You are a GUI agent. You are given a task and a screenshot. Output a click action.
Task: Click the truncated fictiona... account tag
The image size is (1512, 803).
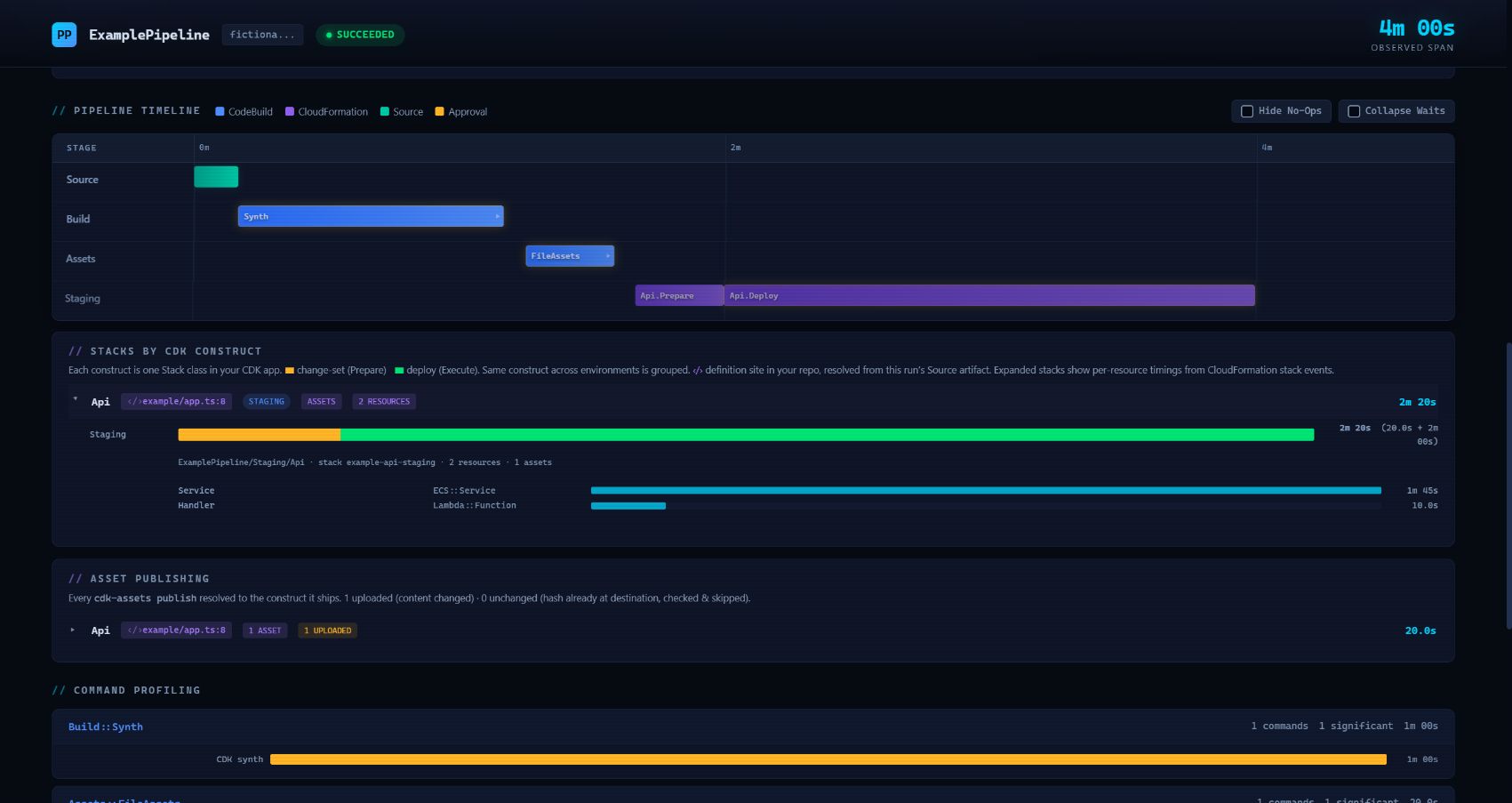pyautogui.click(x=262, y=35)
